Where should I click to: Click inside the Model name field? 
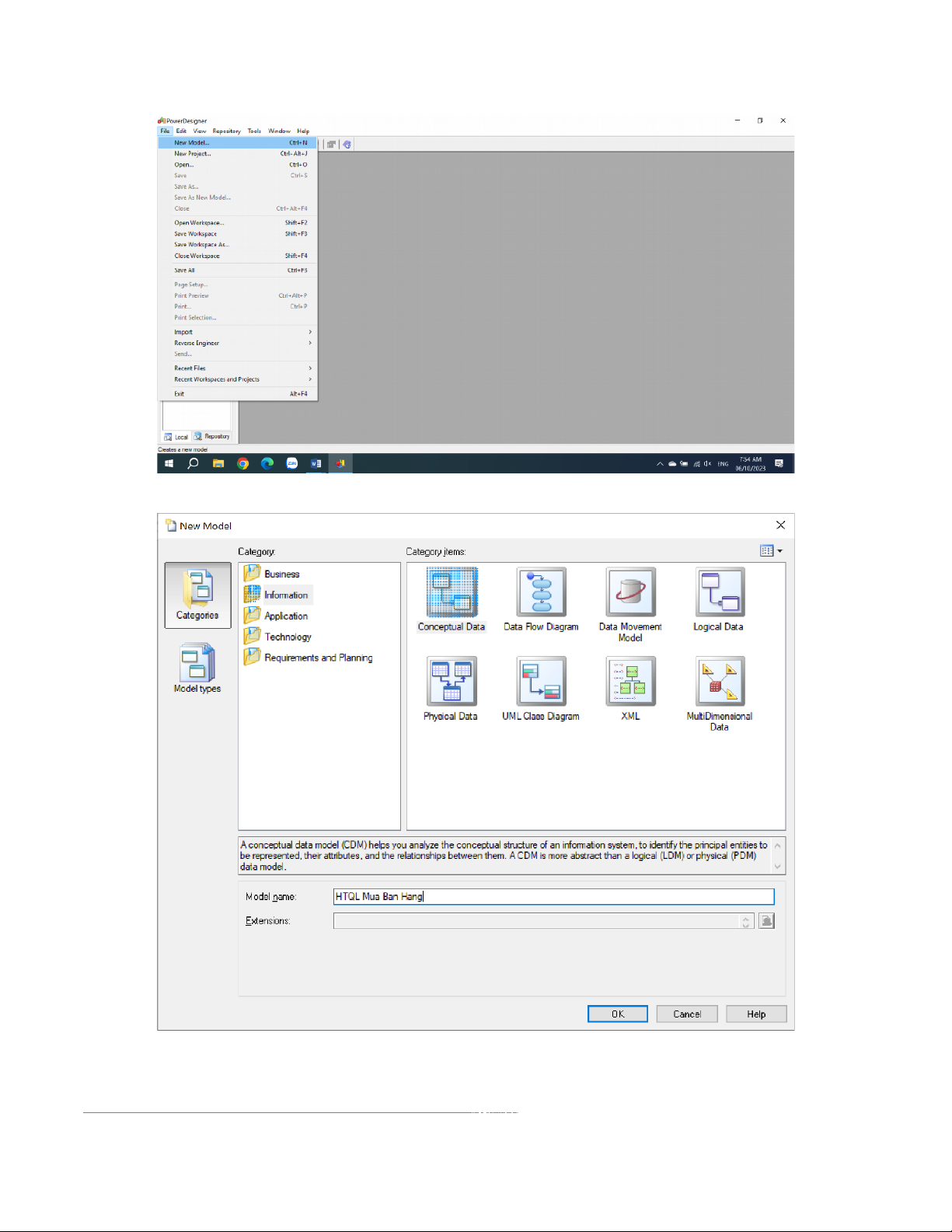[553, 897]
